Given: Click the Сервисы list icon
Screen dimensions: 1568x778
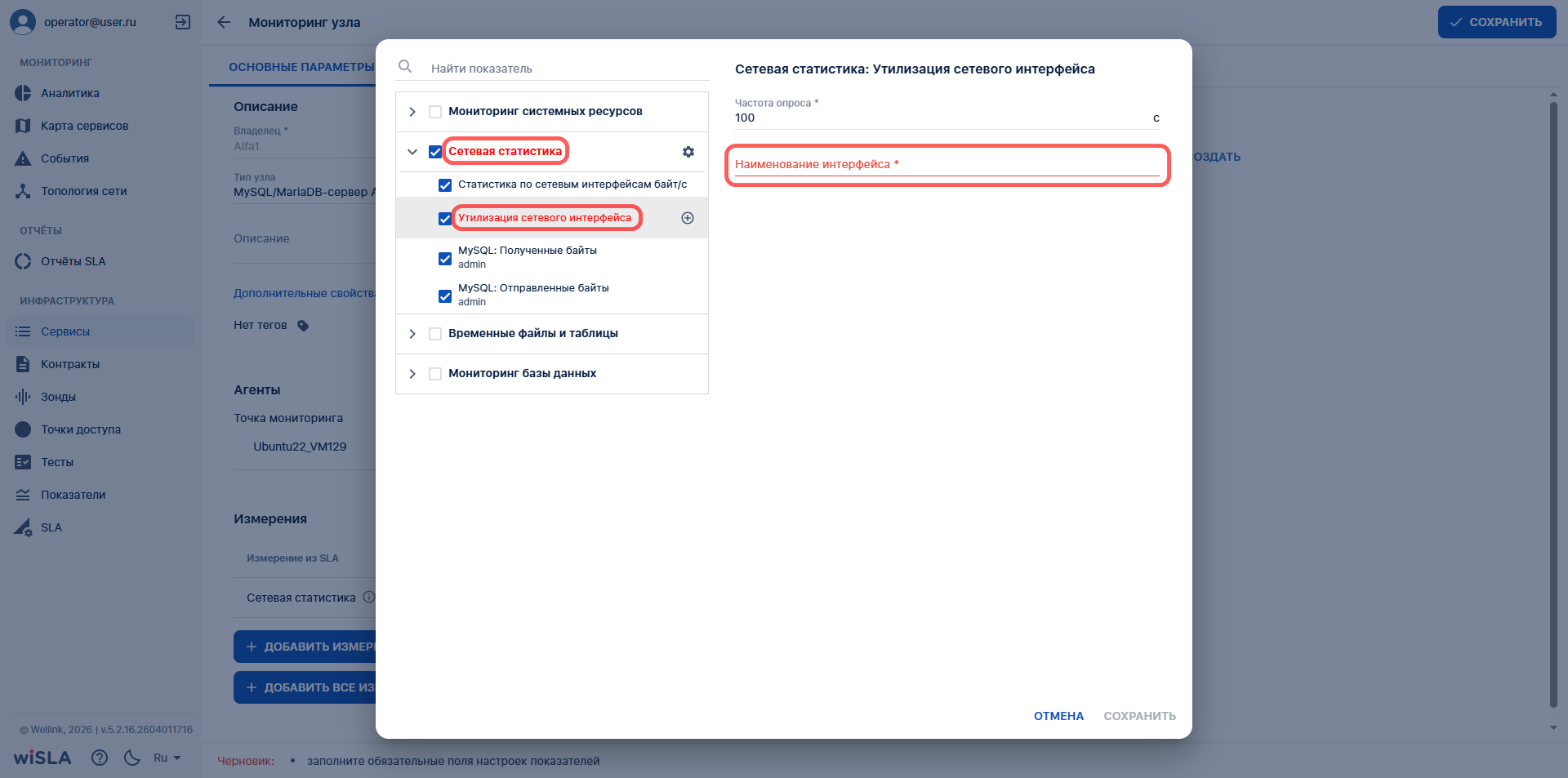Looking at the screenshot, I should [x=23, y=331].
